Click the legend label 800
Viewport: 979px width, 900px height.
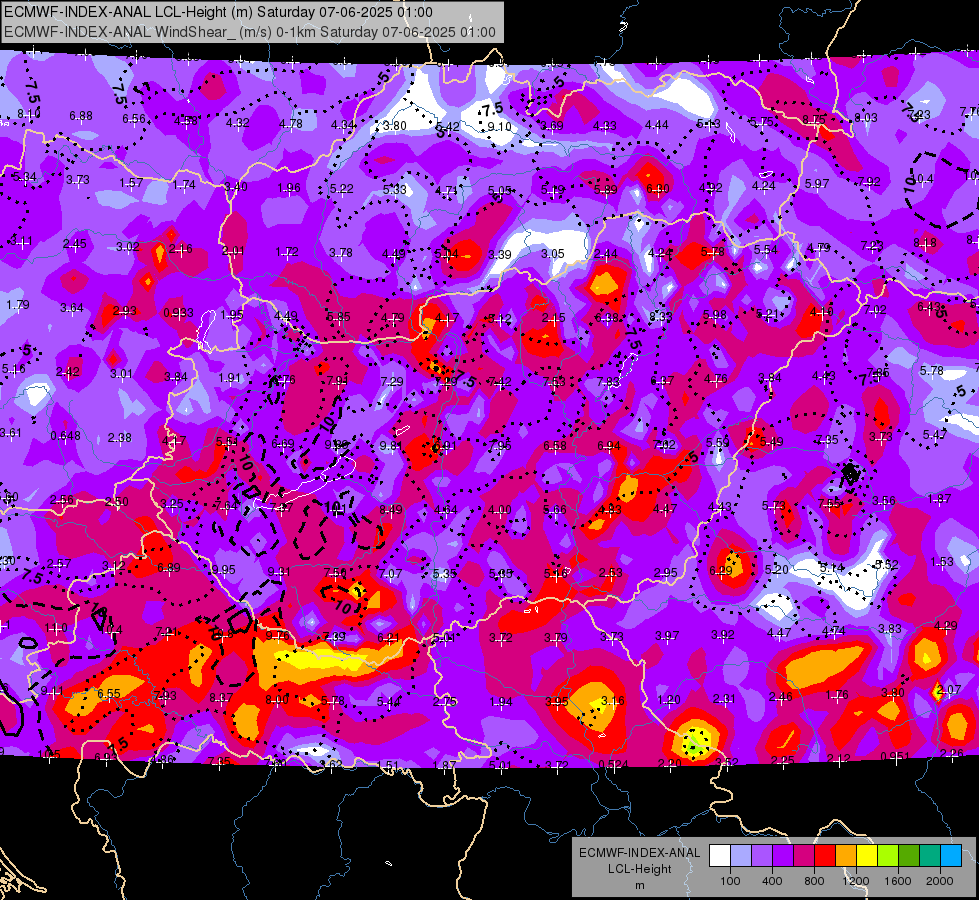point(814,881)
